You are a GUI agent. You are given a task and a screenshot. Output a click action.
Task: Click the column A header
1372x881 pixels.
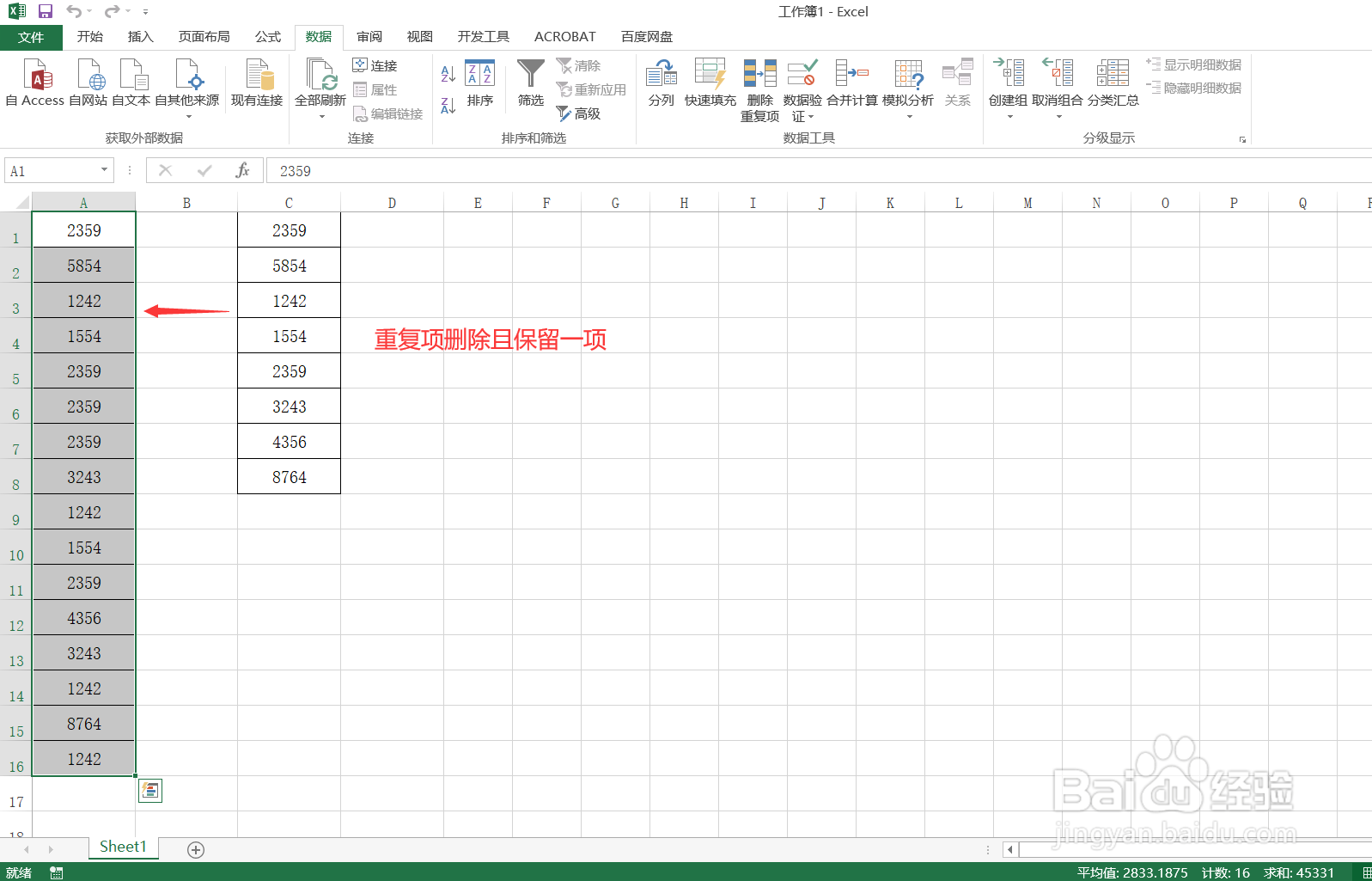click(x=83, y=203)
